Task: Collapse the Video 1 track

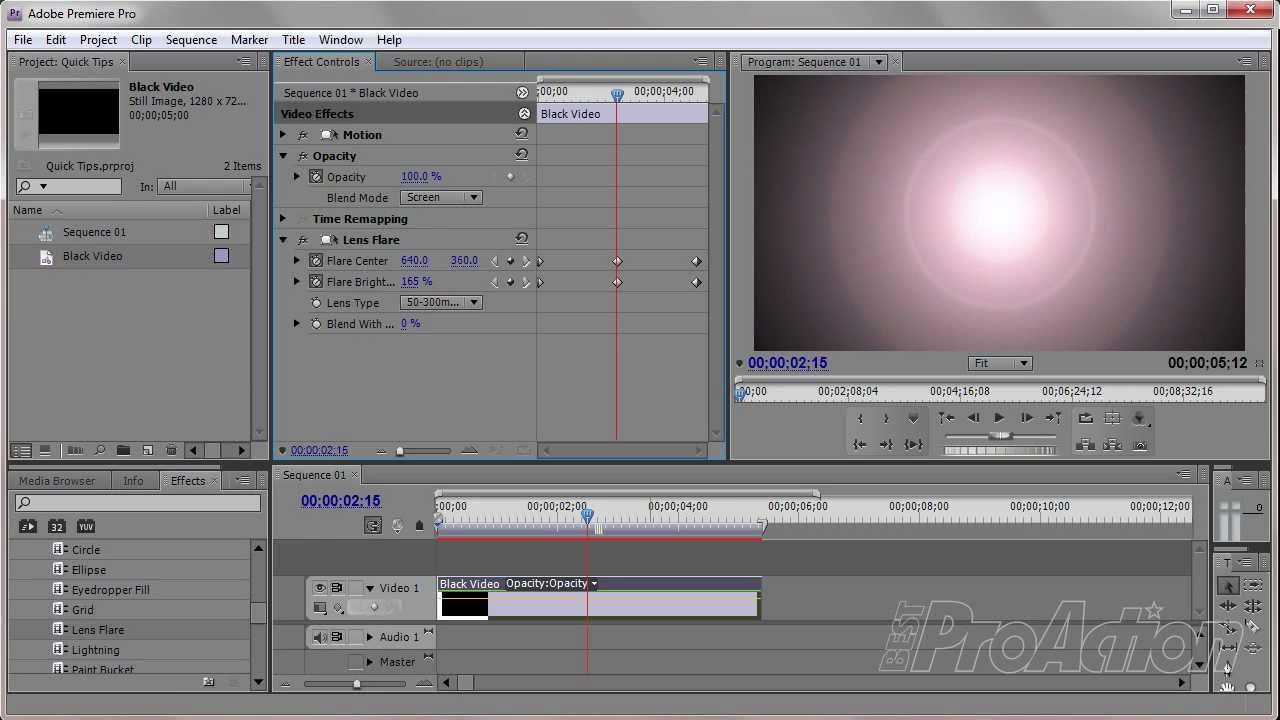Action: [370, 588]
